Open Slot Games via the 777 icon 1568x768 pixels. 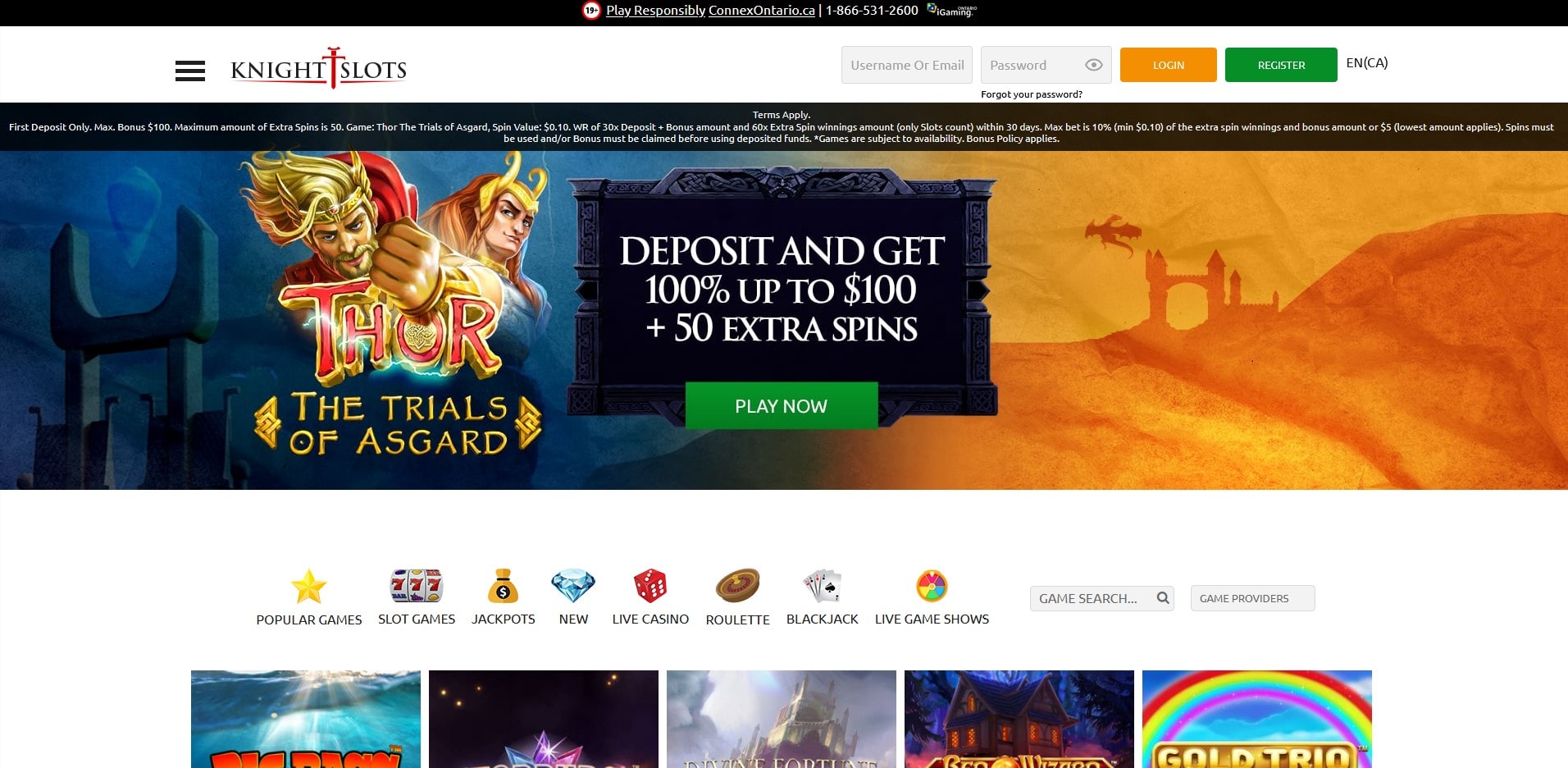point(417,586)
